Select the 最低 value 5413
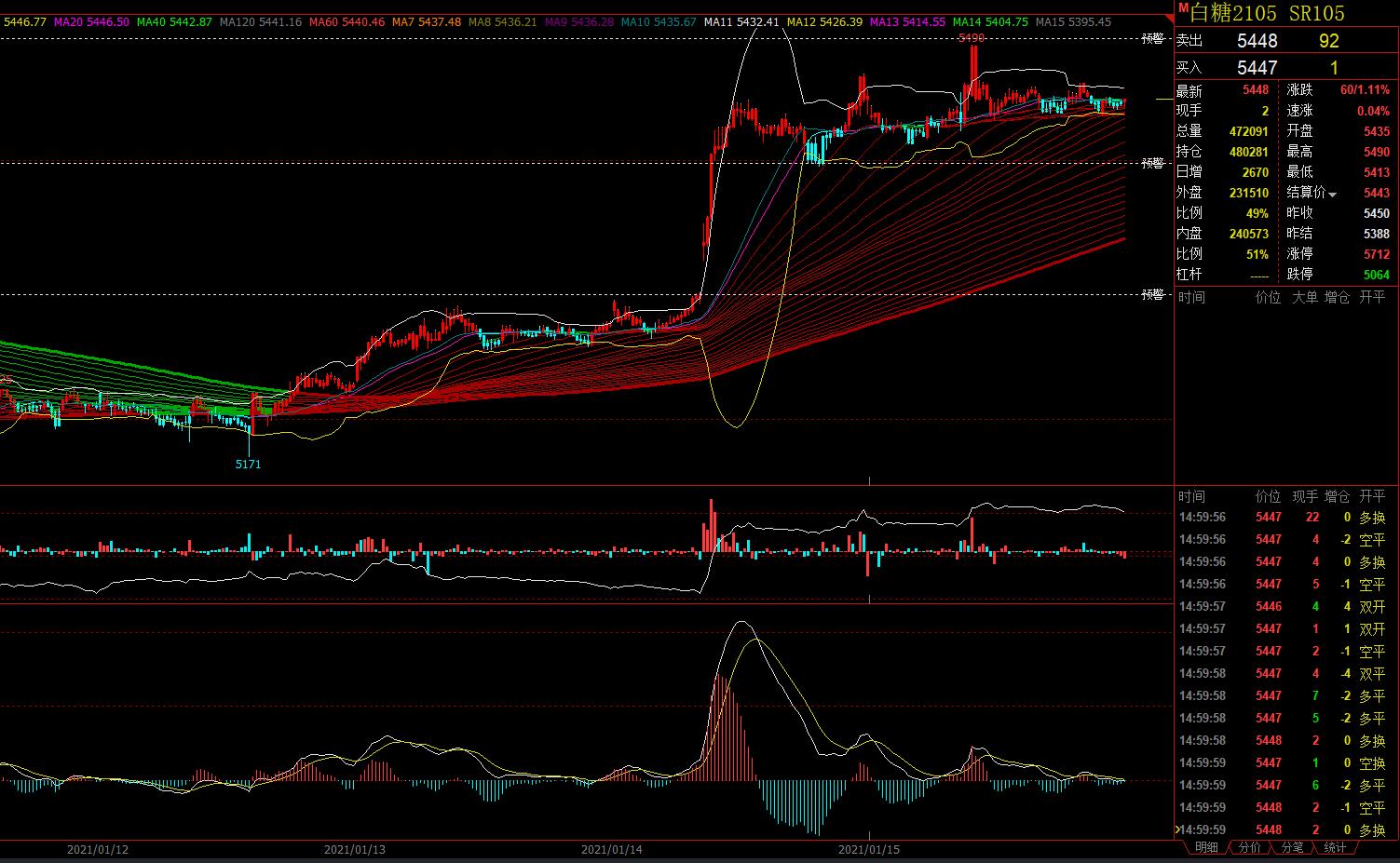 point(1376,172)
